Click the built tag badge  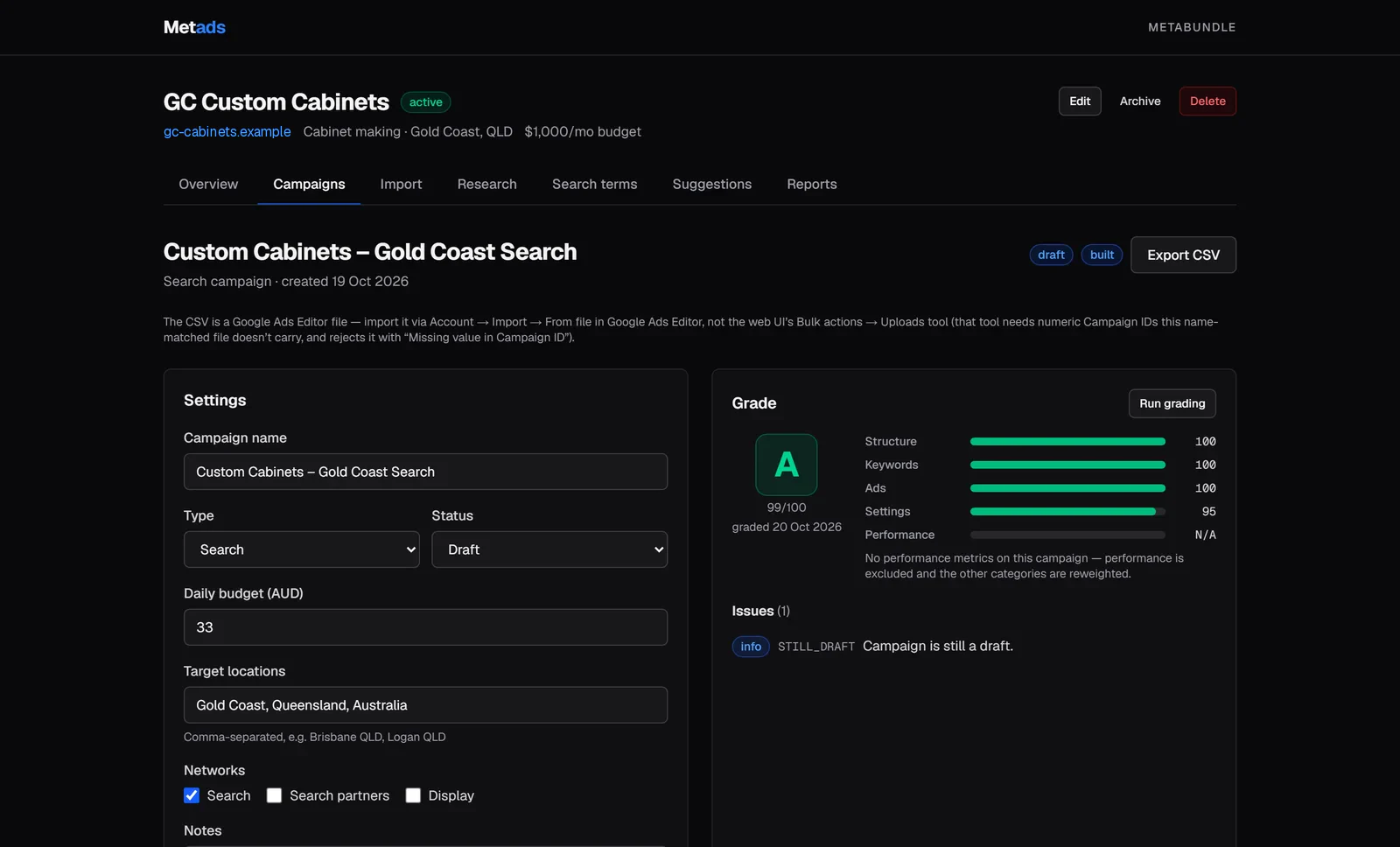1102,255
